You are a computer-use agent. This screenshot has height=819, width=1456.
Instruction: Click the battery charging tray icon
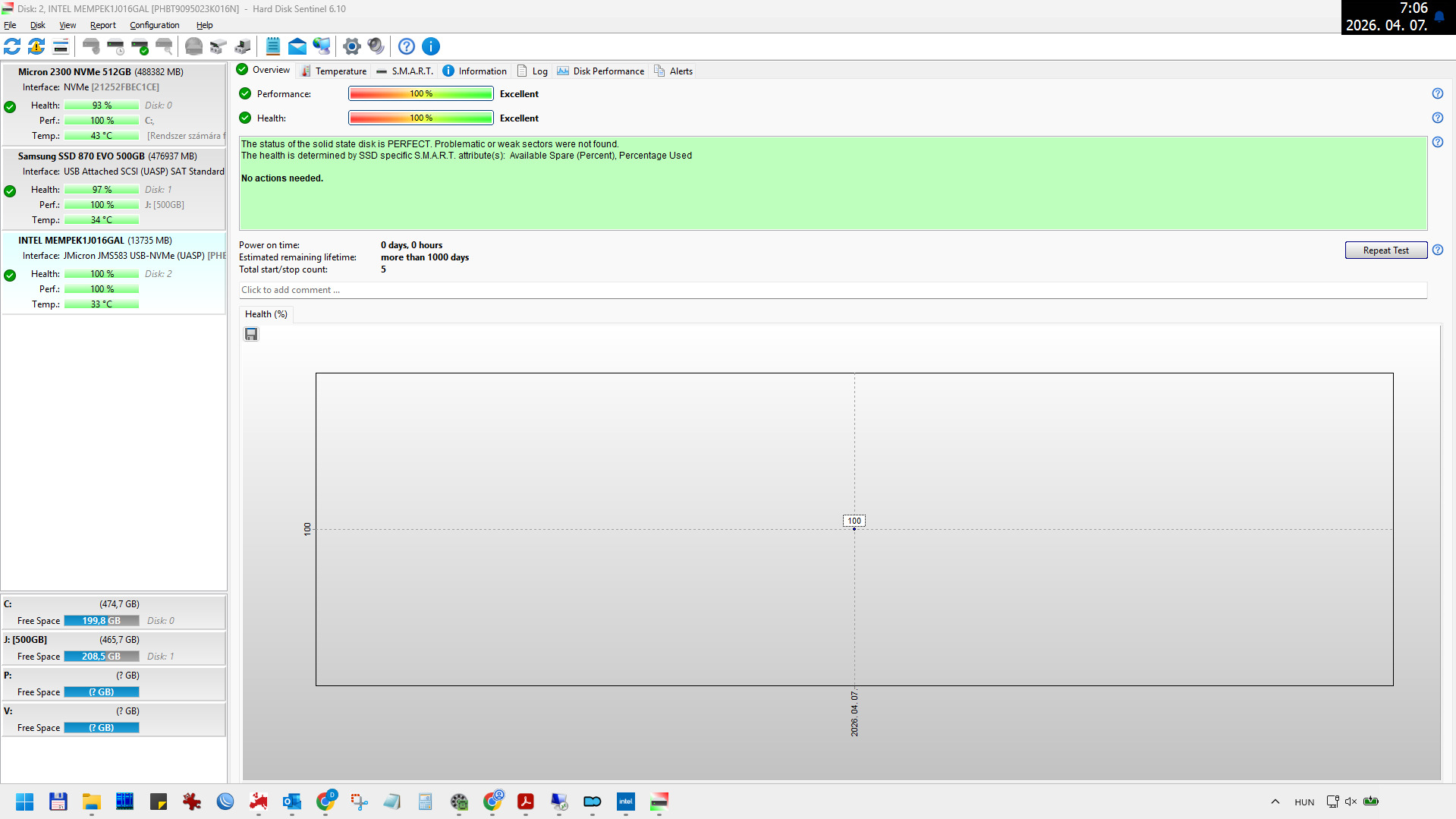[x=1371, y=802]
